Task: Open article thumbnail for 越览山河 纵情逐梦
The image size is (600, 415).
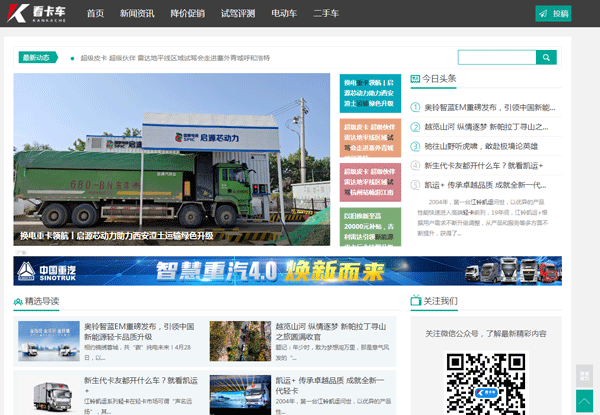Action: click(x=240, y=341)
